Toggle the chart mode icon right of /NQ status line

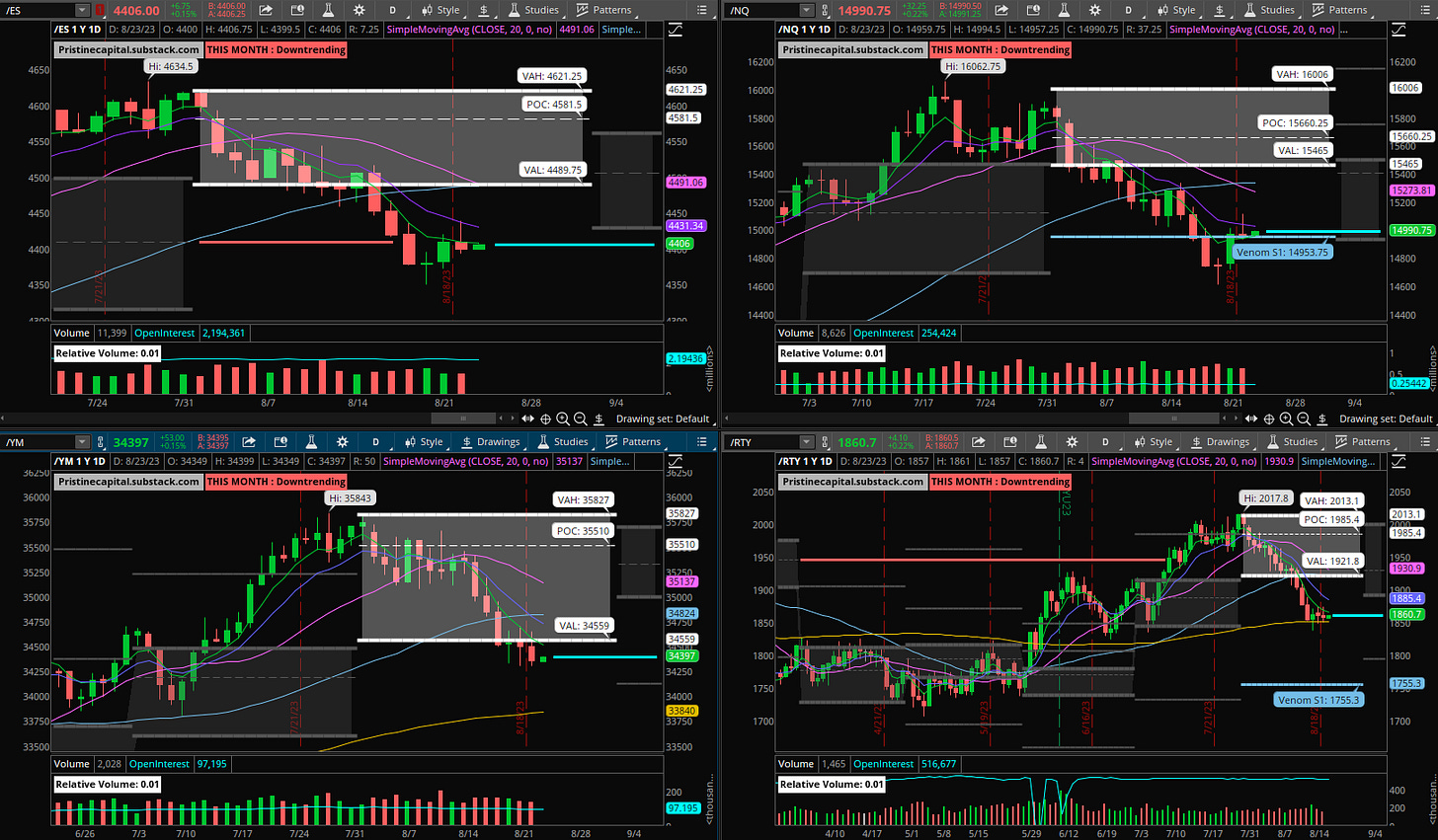pos(1398,30)
